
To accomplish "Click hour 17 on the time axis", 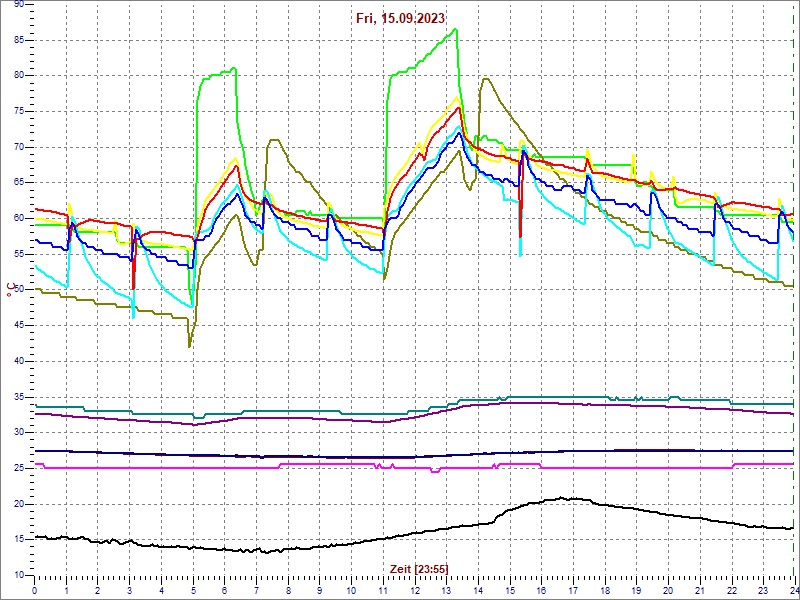I will point(573,589).
